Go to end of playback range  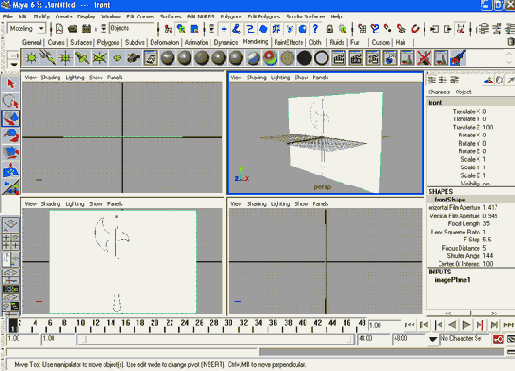point(508,325)
